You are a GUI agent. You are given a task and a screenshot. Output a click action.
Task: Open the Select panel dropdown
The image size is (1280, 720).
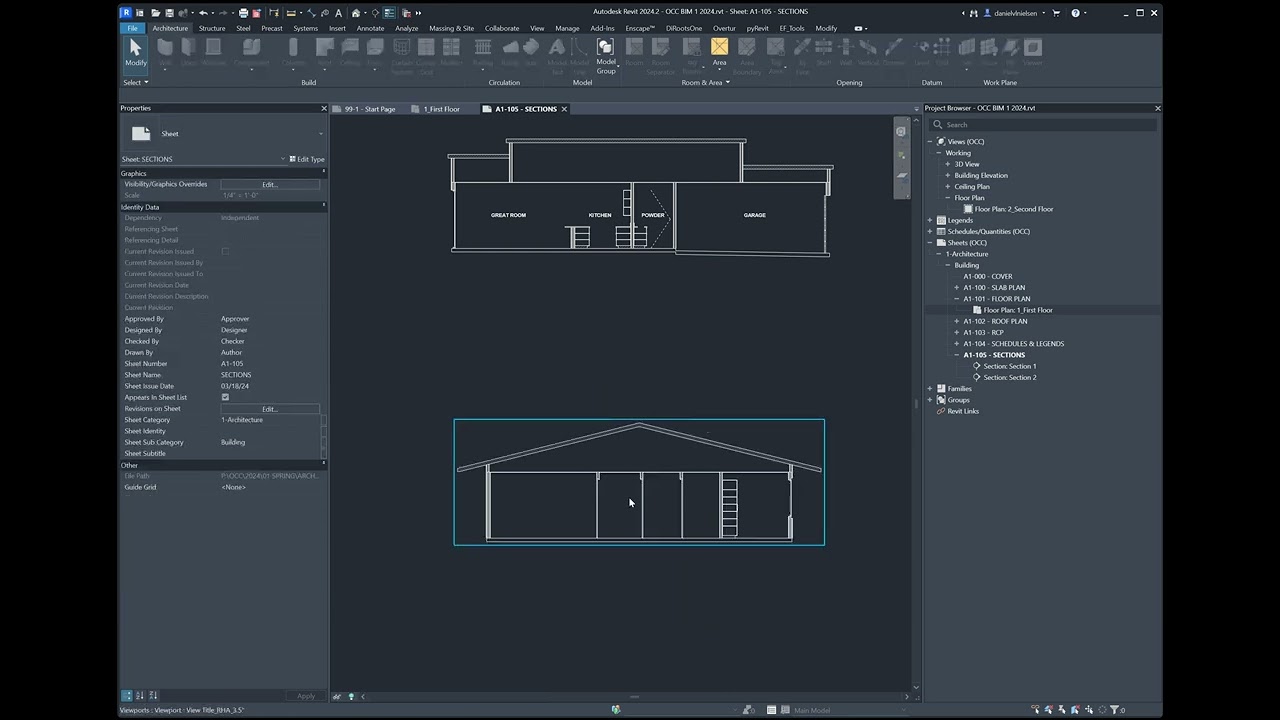point(135,82)
